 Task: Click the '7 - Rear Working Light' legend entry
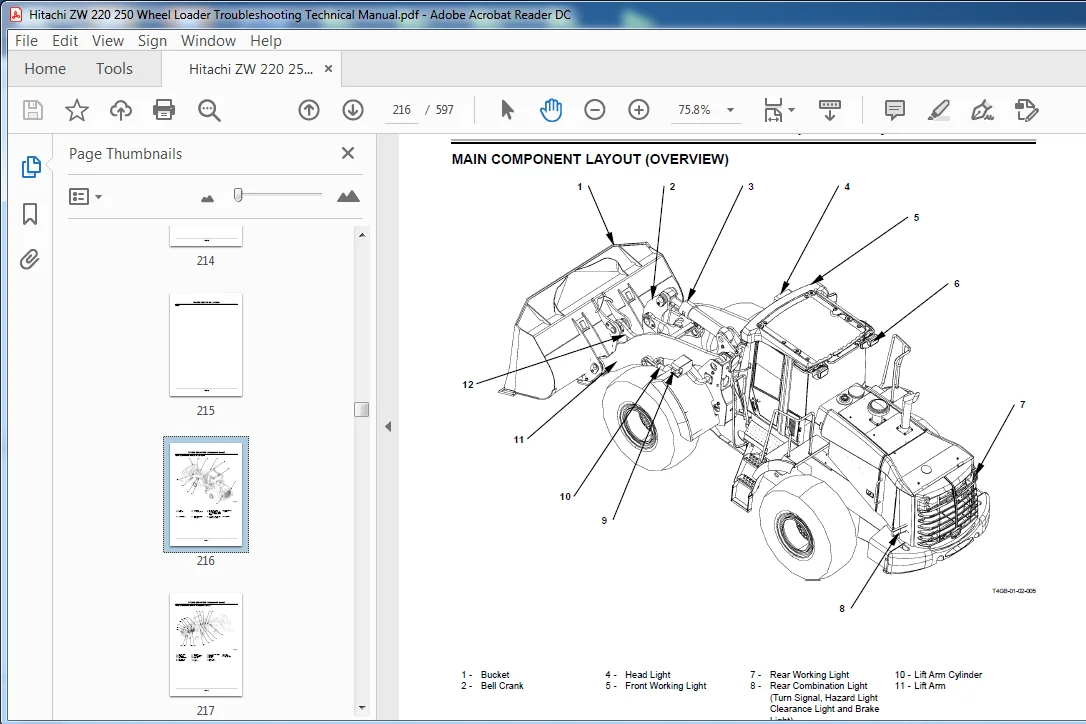click(x=800, y=675)
